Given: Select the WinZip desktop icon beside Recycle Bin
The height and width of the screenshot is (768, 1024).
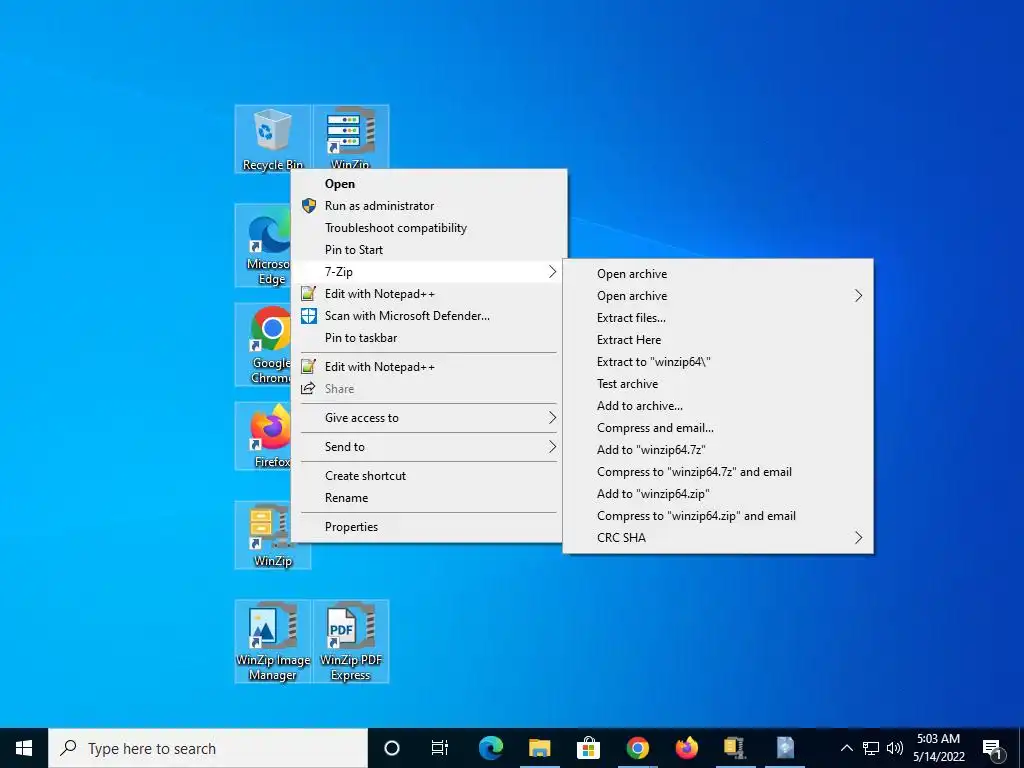Looking at the screenshot, I should (351, 137).
